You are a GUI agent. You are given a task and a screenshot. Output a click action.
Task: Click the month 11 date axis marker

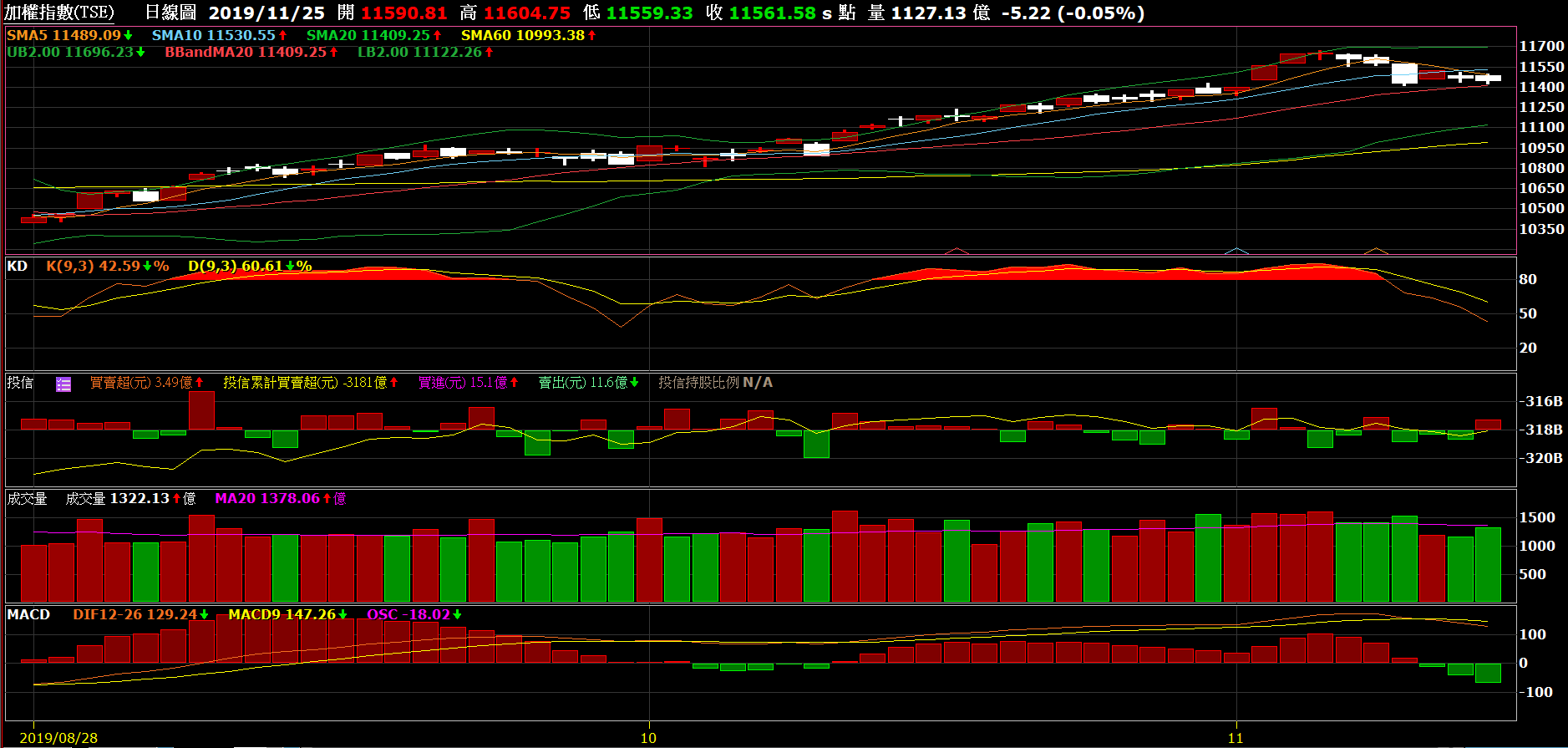click(x=1236, y=738)
